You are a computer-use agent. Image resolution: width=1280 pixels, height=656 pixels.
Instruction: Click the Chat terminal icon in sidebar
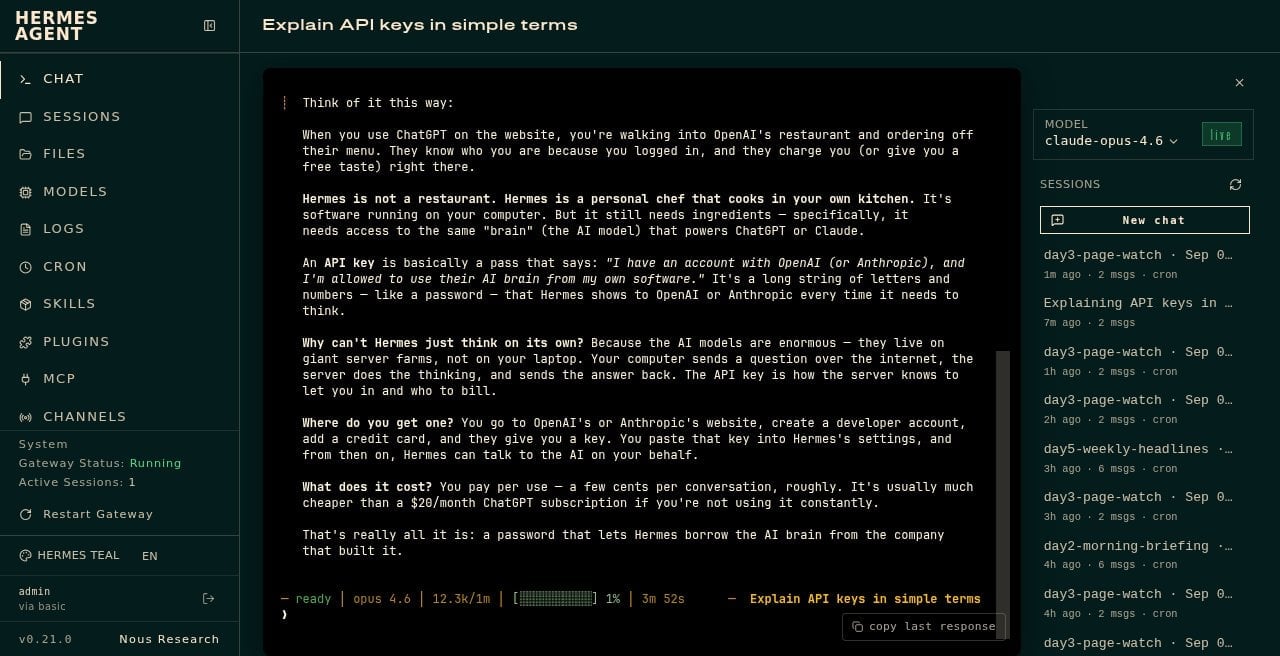[x=26, y=79]
